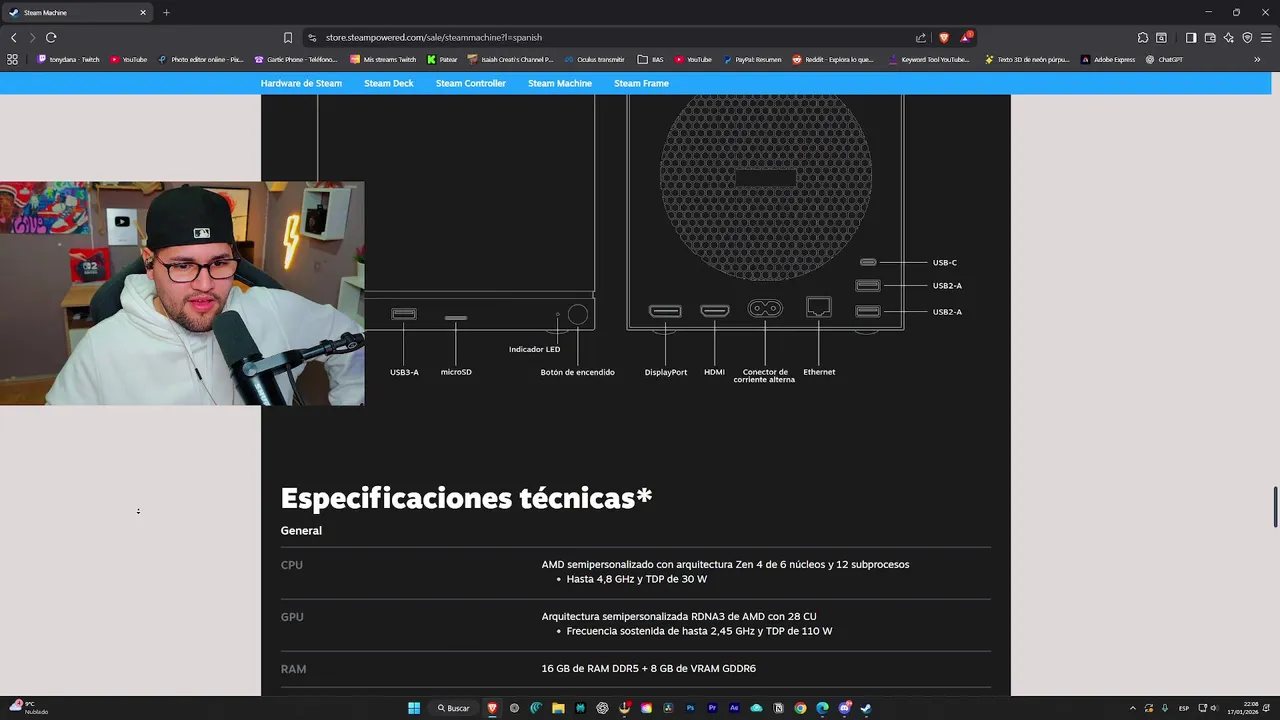Open Steam from the taskbar
This screenshot has height=720, width=1280.
coord(866,708)
